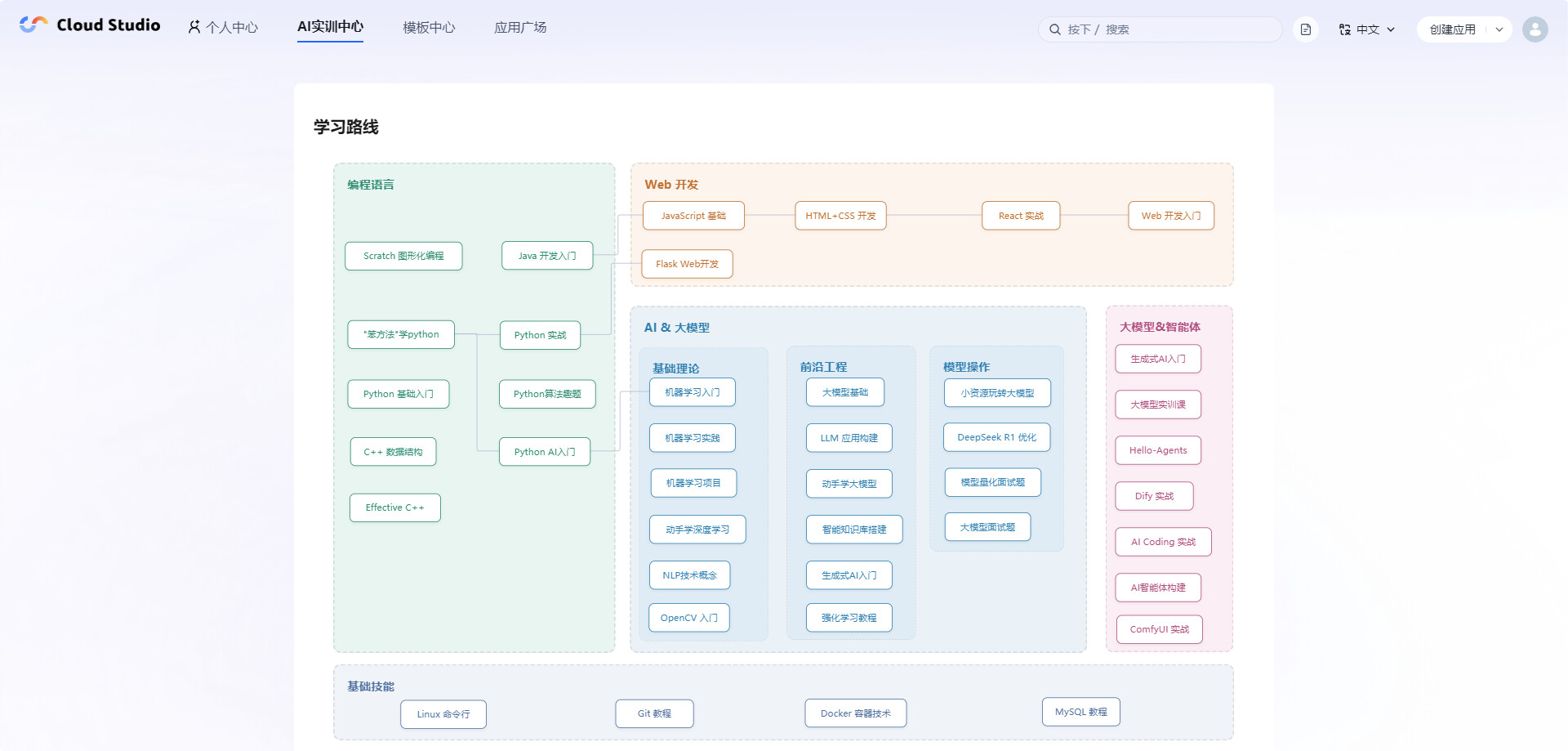This screenshot has height=751, width=1568.
Task: Open the Docker 容器技术 tutorial
Action: click(856, 713)
